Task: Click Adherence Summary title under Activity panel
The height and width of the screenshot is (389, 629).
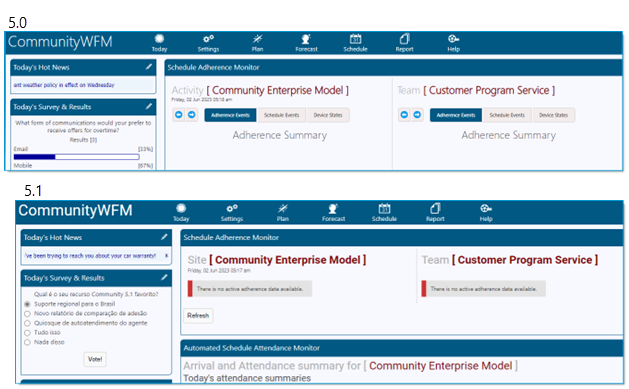Action: pyautogui.click(x=280, y=135)
